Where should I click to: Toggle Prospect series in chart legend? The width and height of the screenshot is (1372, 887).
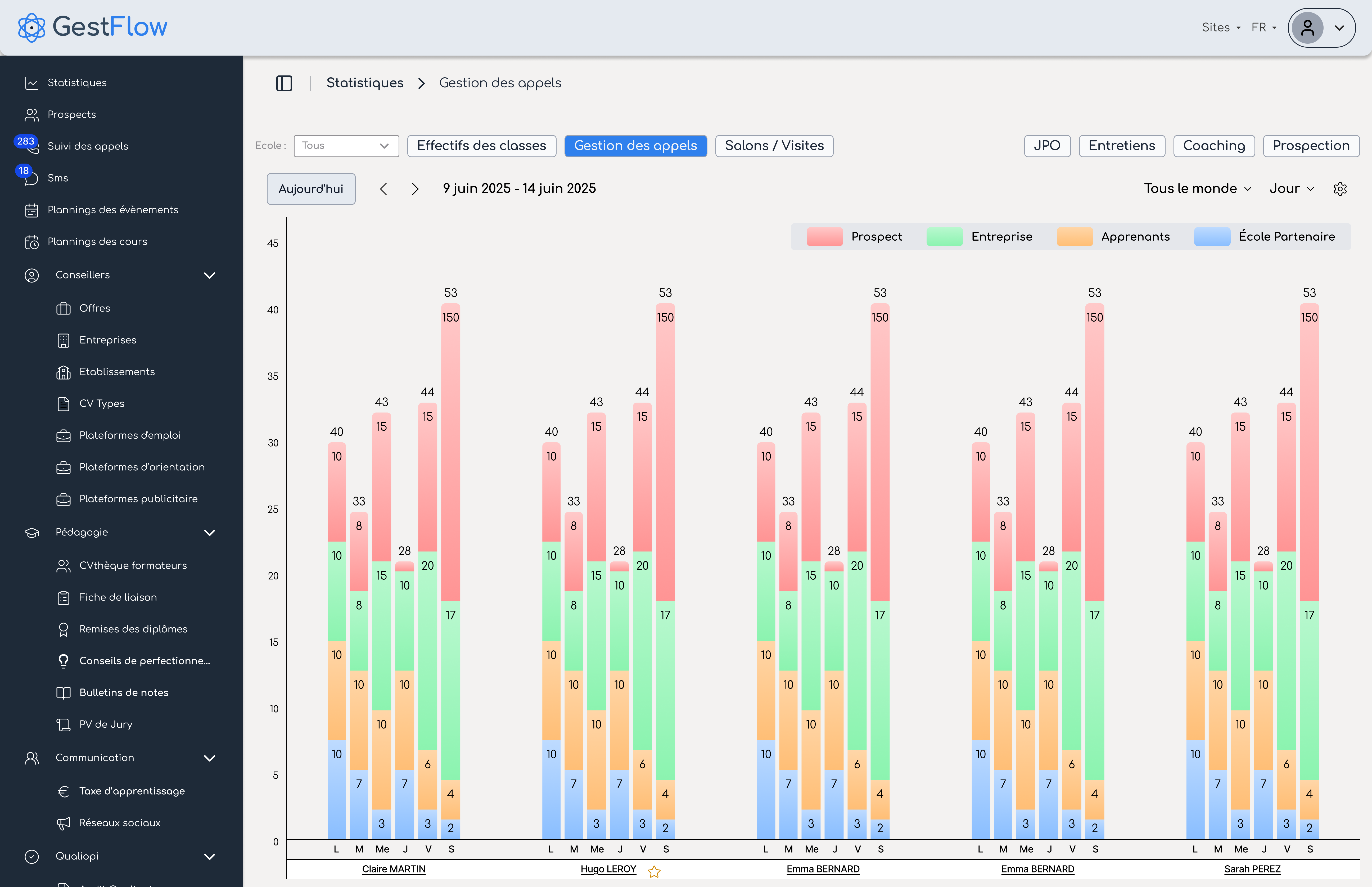pos(876,237)
